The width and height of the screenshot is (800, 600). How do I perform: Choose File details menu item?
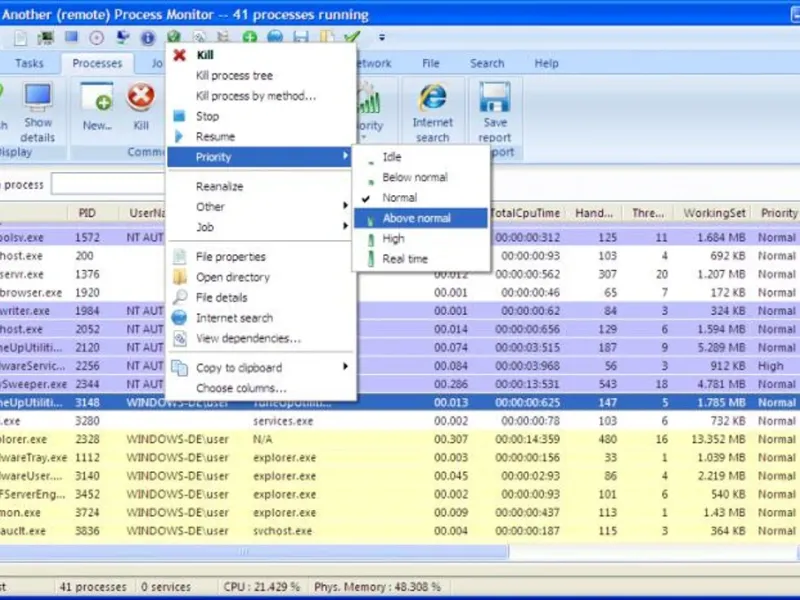tap(260, 297)
